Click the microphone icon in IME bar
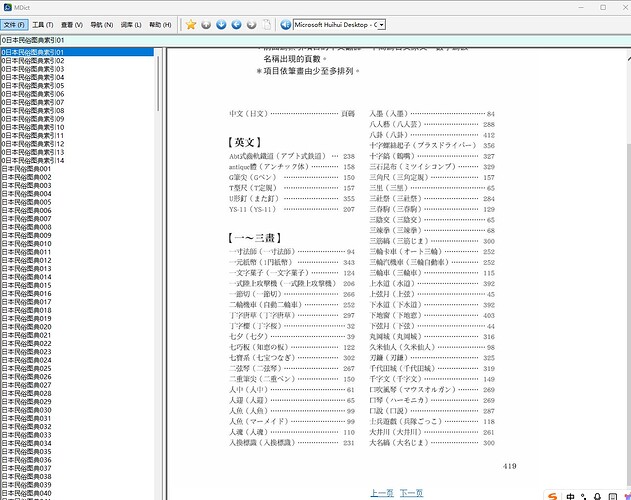Viewport: 631px width, 500px height. pyautogui.click(x=598, y=496)
